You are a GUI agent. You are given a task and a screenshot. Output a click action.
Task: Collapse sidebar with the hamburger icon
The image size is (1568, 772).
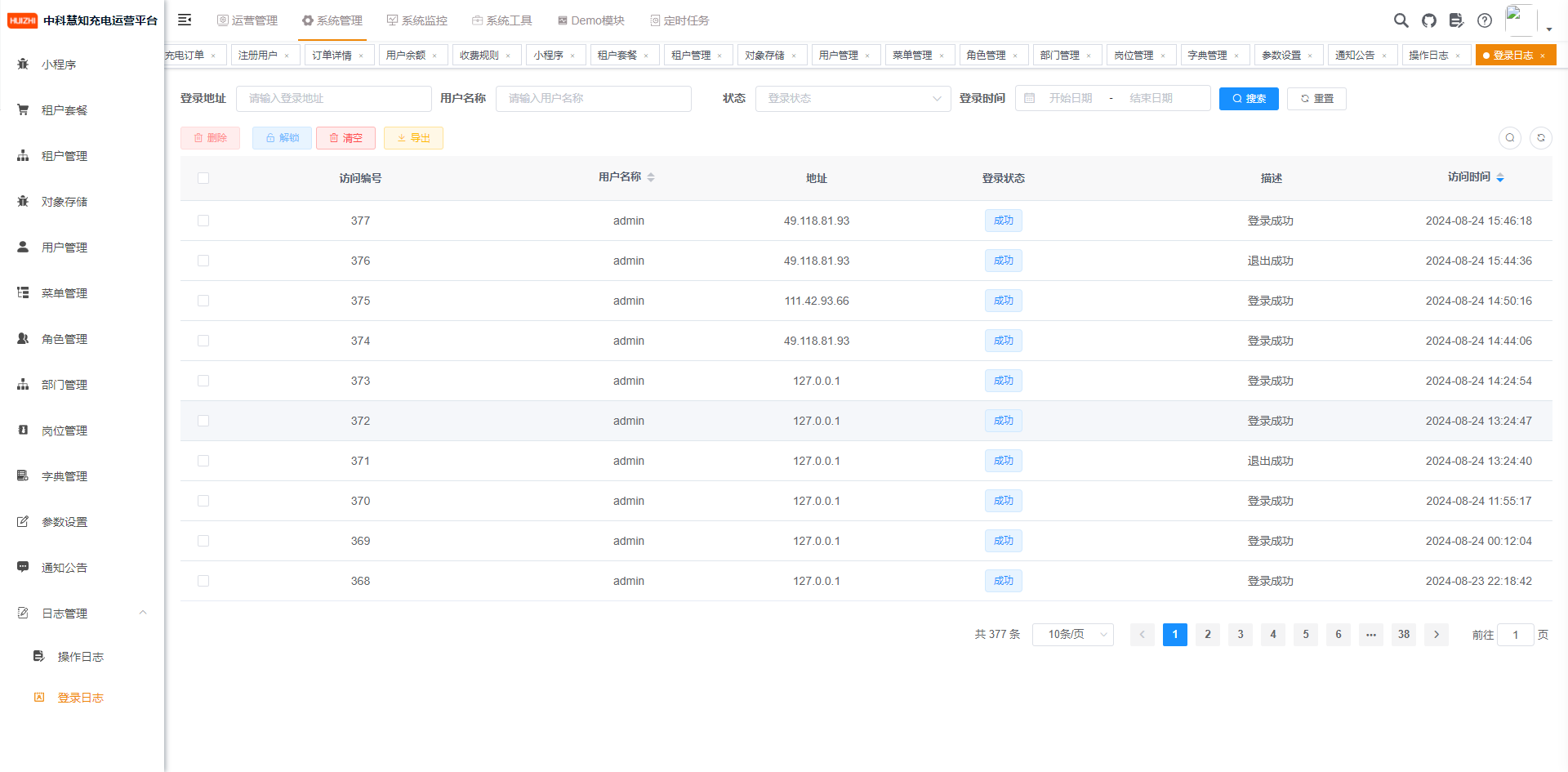point(185,20)
